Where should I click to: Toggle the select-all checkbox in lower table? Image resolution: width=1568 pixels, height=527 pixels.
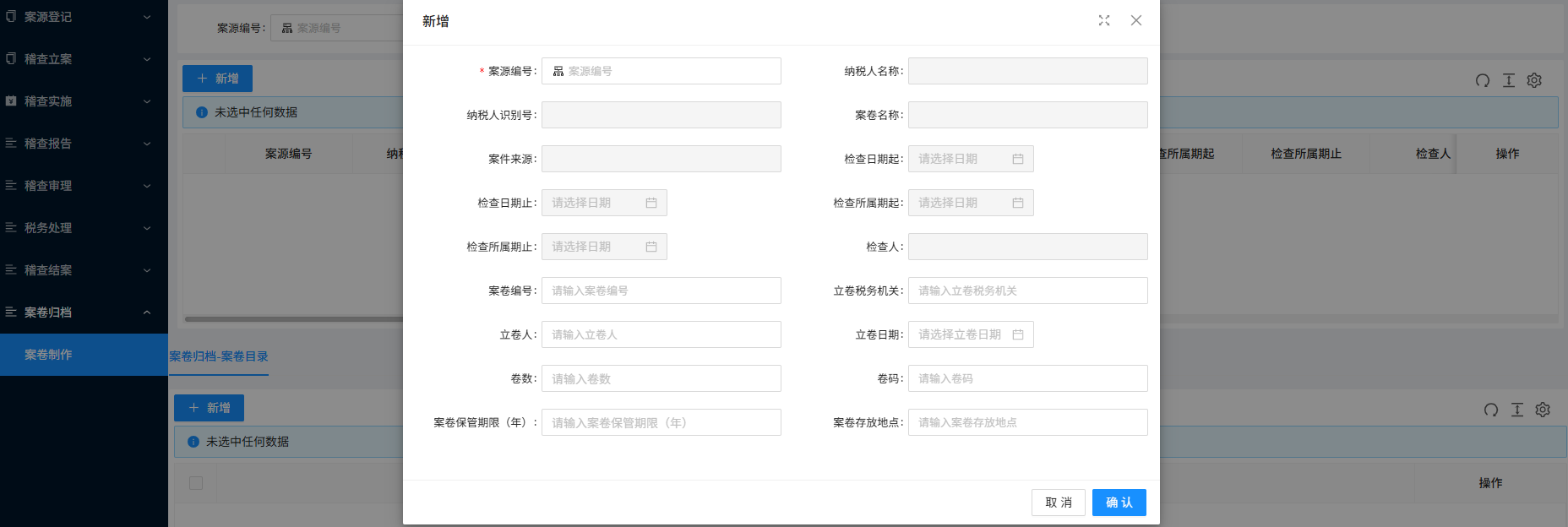point(196,483)
